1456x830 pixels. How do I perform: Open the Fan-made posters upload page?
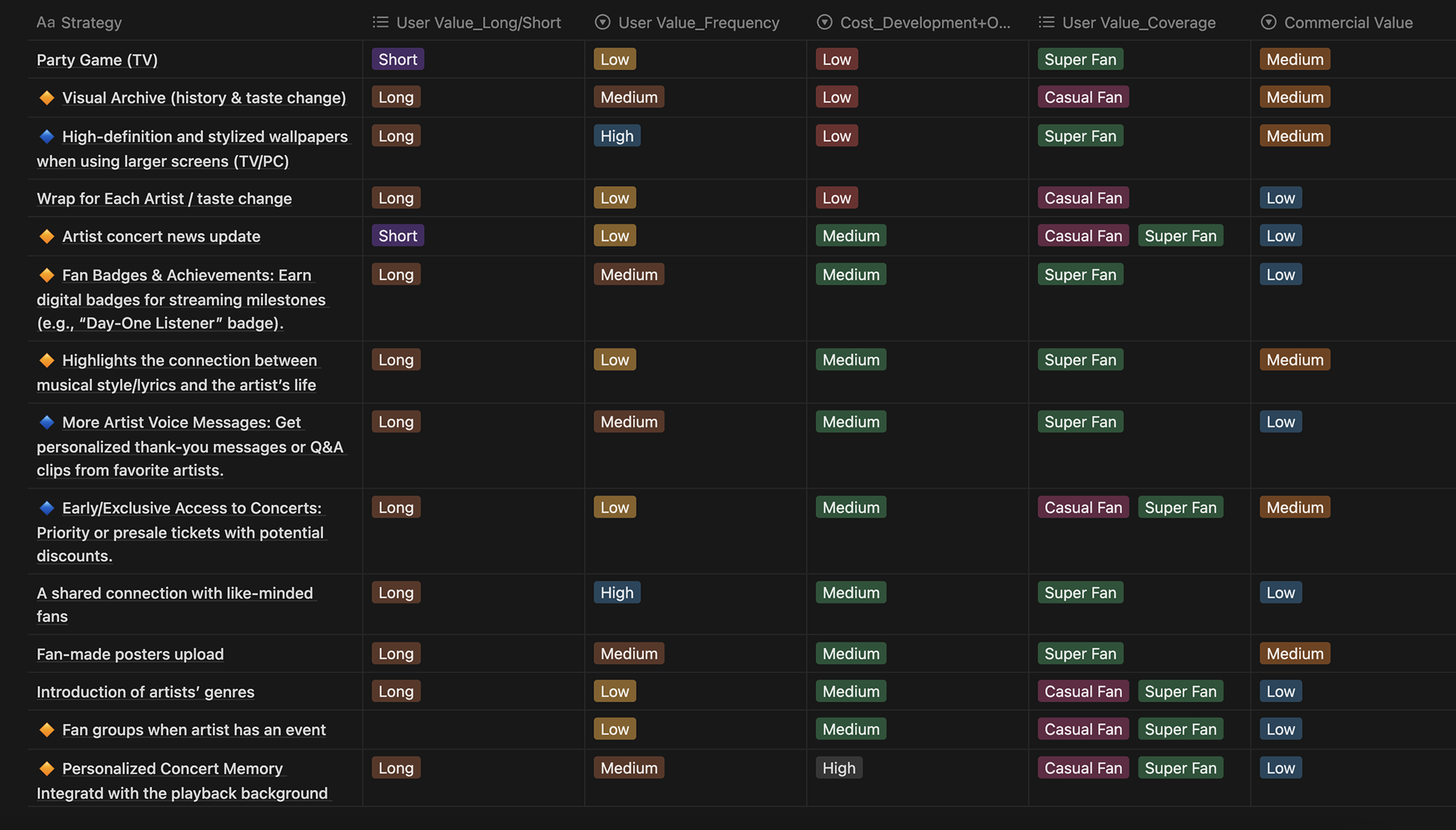tap(130, 654)
